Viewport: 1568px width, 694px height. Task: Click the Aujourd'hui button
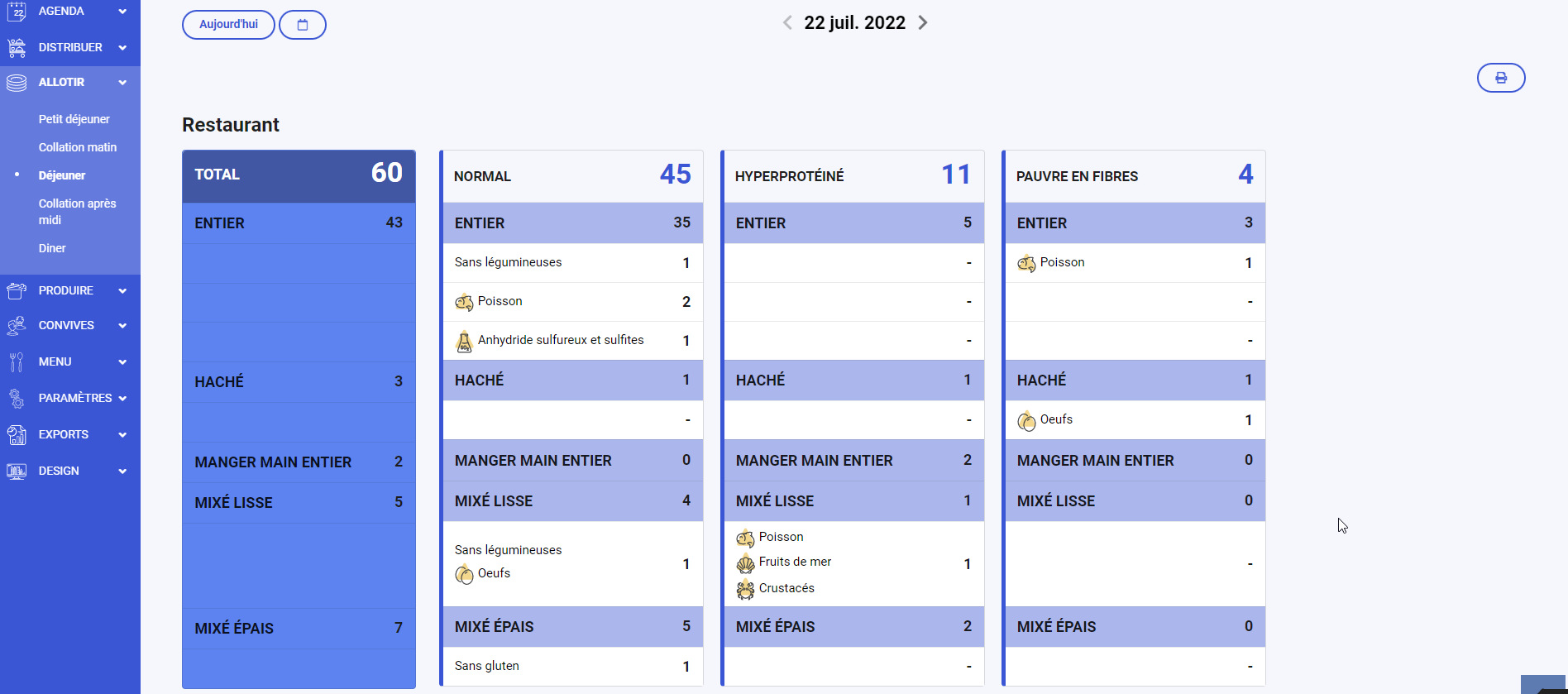coord(228,25)
